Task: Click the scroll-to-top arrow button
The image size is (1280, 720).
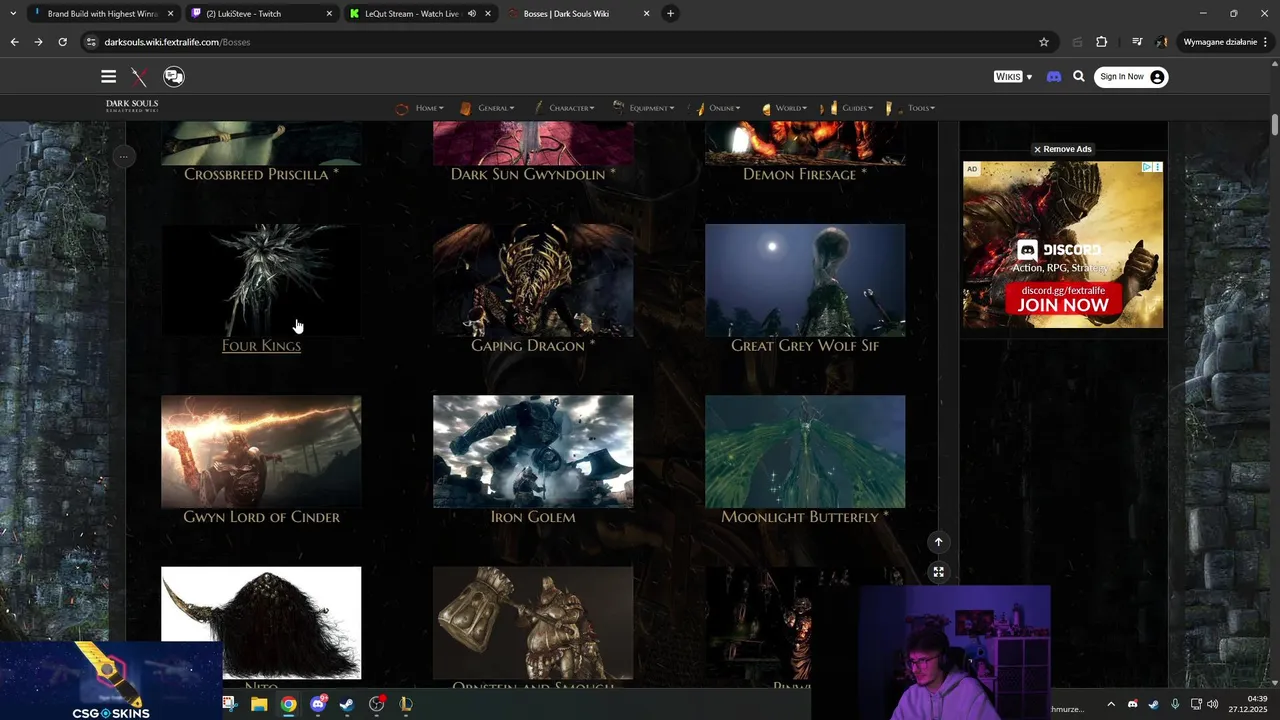Action: tap(938, 542)
